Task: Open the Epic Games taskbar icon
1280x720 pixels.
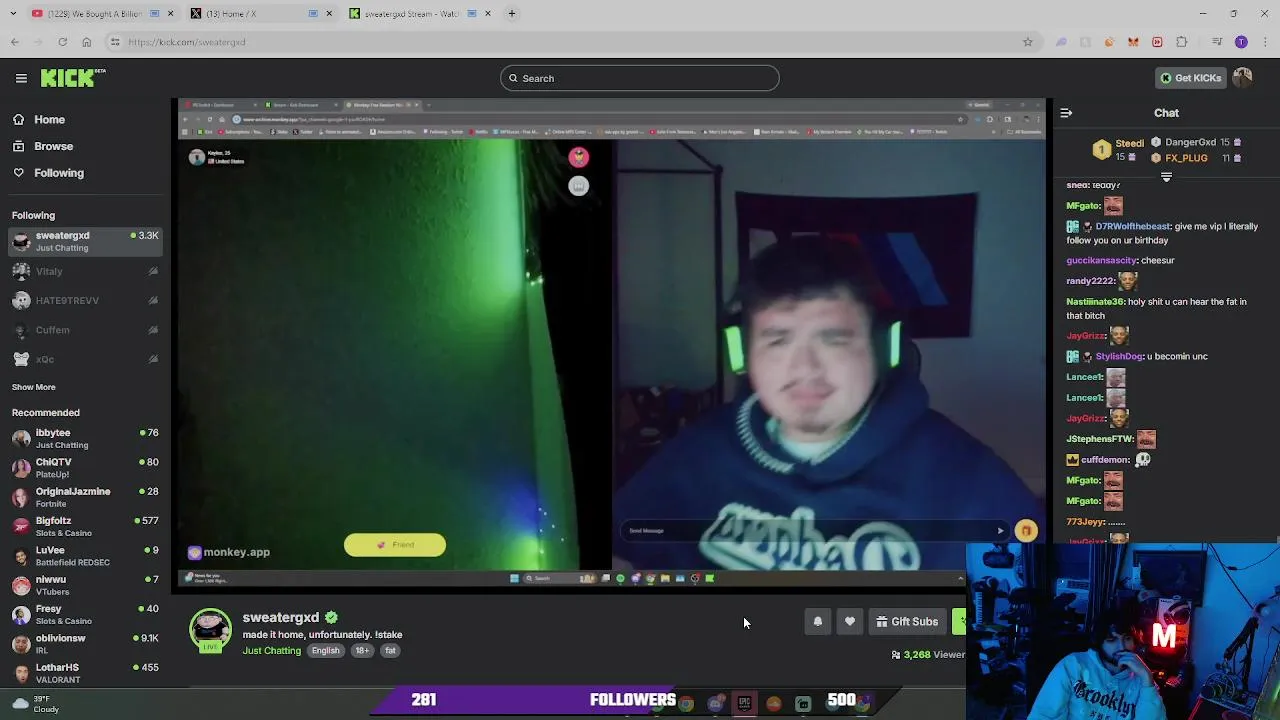Action: click(x=744, y=704)
